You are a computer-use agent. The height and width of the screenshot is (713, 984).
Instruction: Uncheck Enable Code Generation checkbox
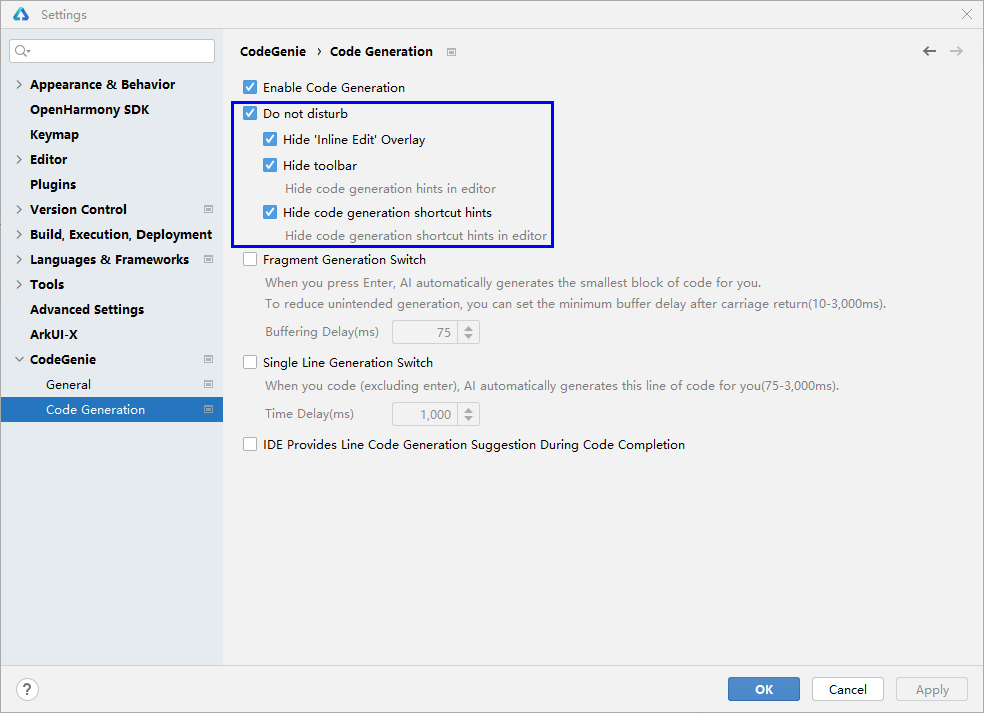pyautogui.click(x=250, y=88)
